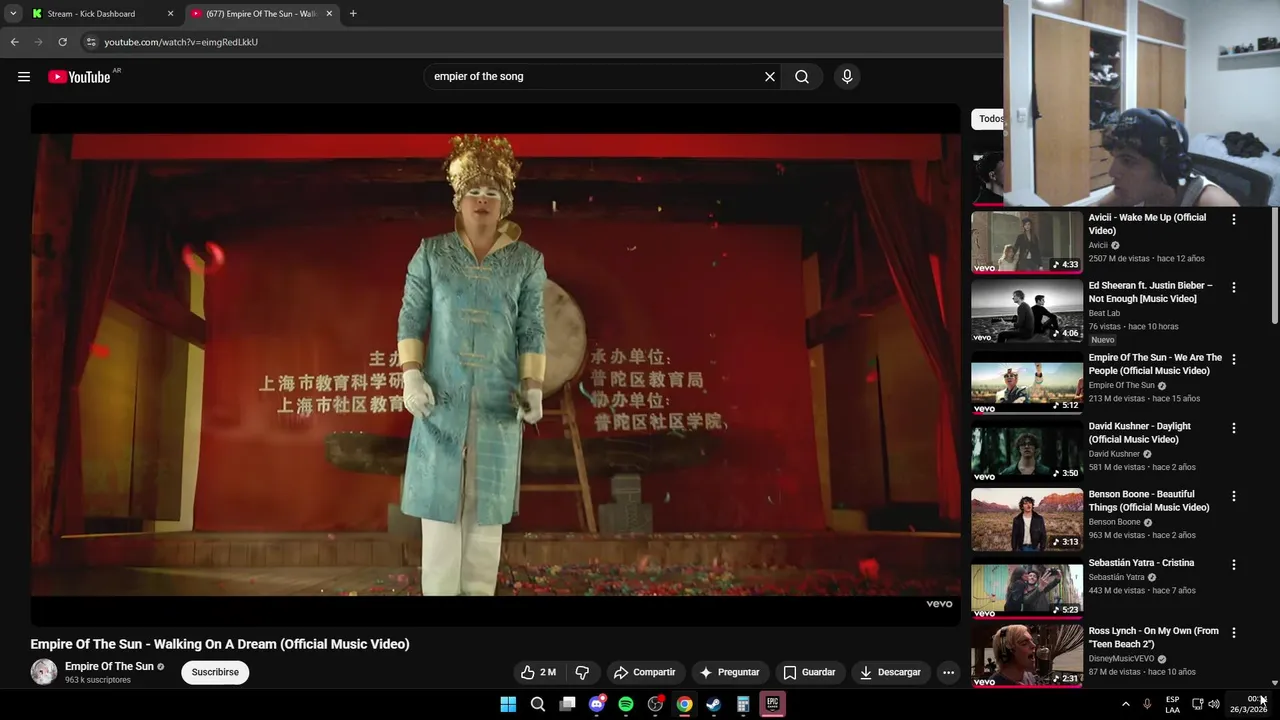
Task: Dislike the video with thumbs down
Action: [582, 672]
